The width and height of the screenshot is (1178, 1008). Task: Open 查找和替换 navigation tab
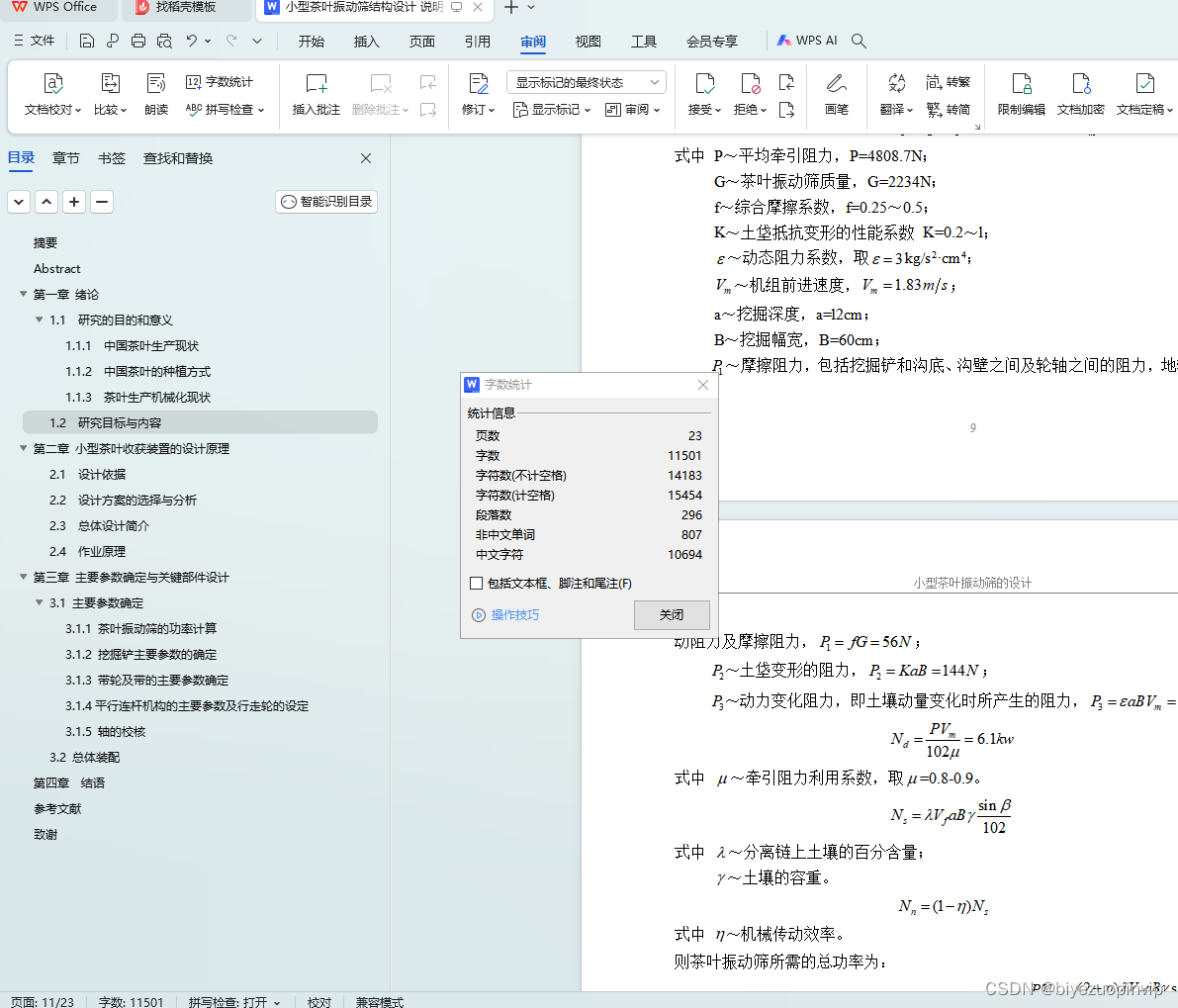coord(178,158)
